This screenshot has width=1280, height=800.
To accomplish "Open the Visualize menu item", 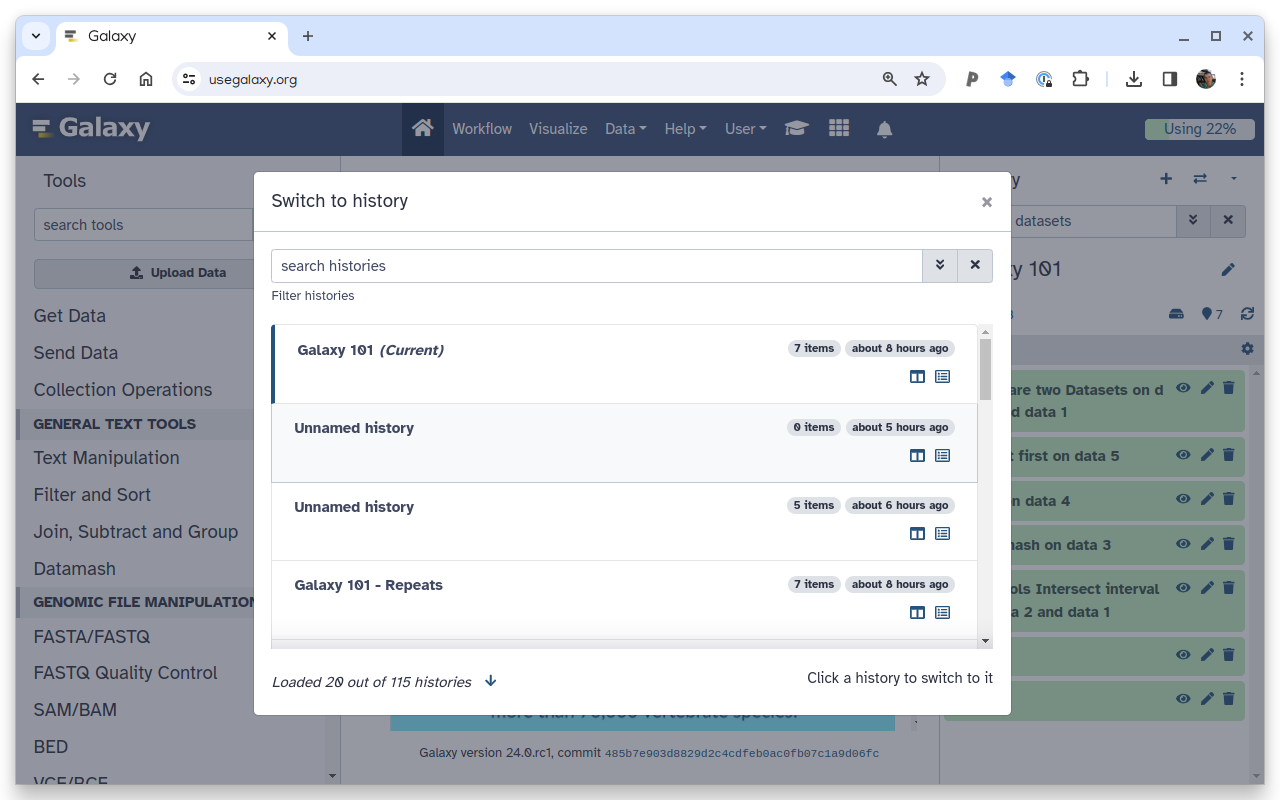I will [558, 129].
